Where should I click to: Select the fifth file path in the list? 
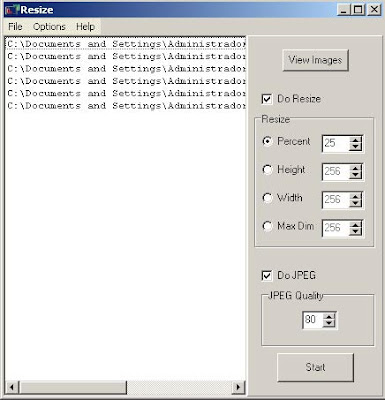pyautogui.click(x=126, y=93)
